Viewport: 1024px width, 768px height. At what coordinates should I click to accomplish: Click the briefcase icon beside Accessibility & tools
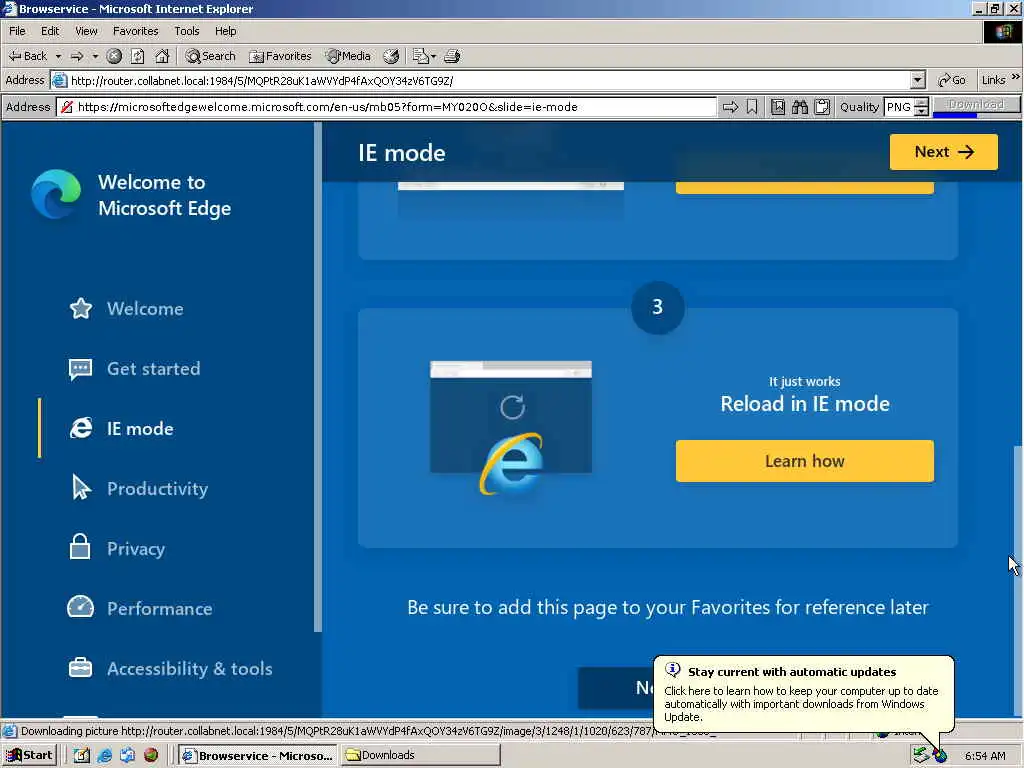(80, 667)
